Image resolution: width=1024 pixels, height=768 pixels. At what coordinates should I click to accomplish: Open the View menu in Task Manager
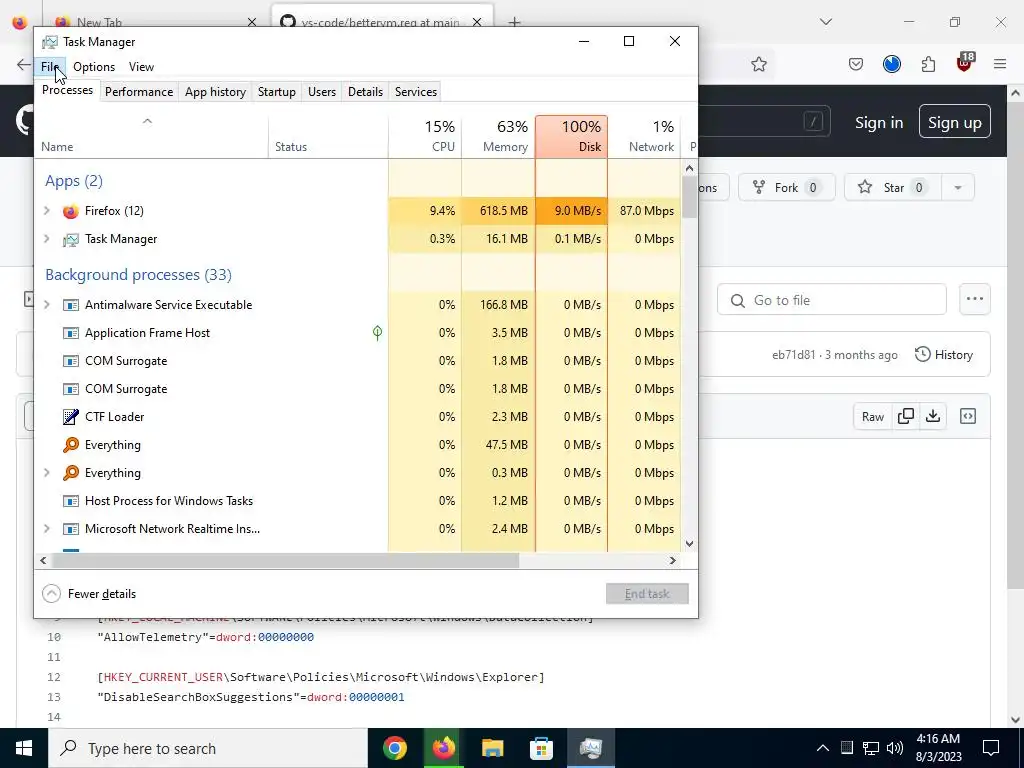(141, 67)
